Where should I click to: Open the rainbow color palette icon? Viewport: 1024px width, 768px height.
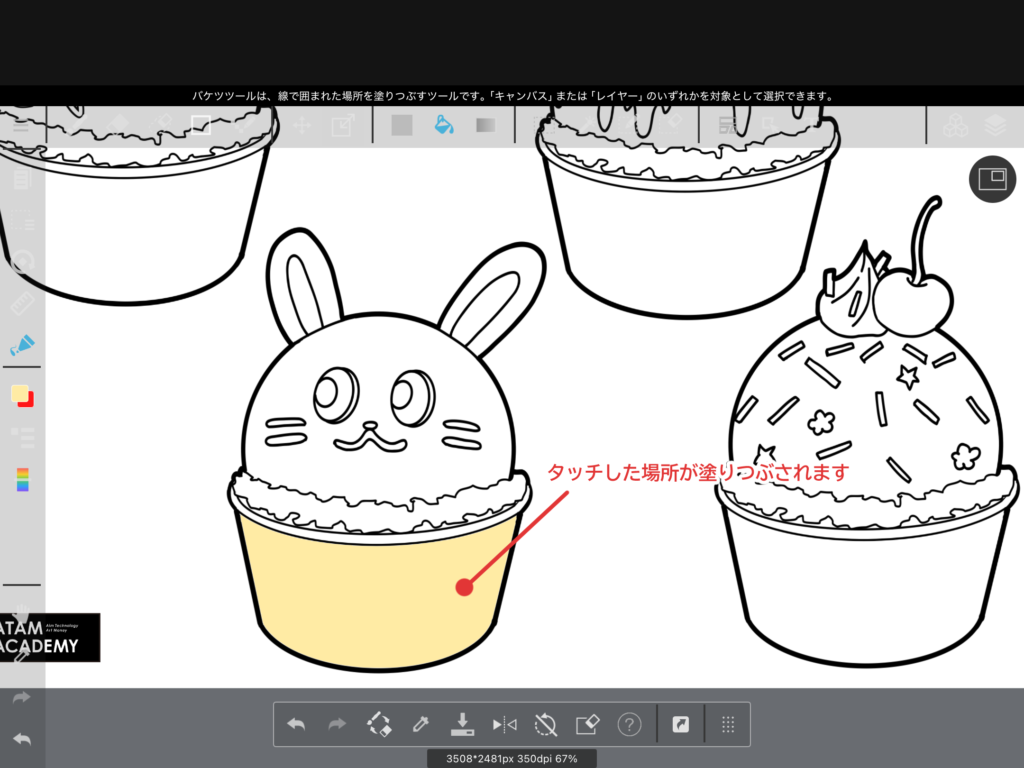point(22,480)
